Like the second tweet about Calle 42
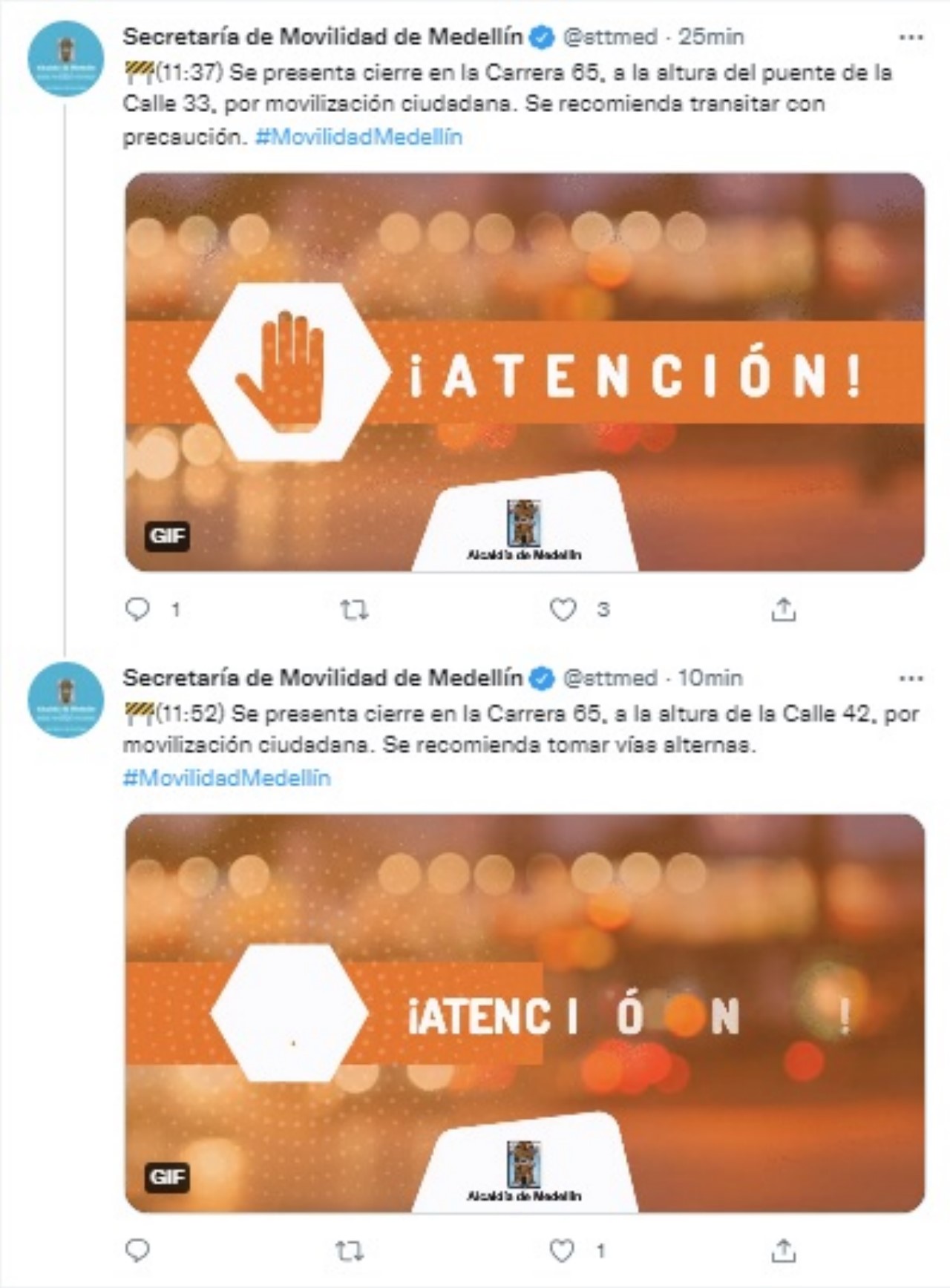Screen dimensions: 950x1288 pyautogui.click(x=562, y=1251)
